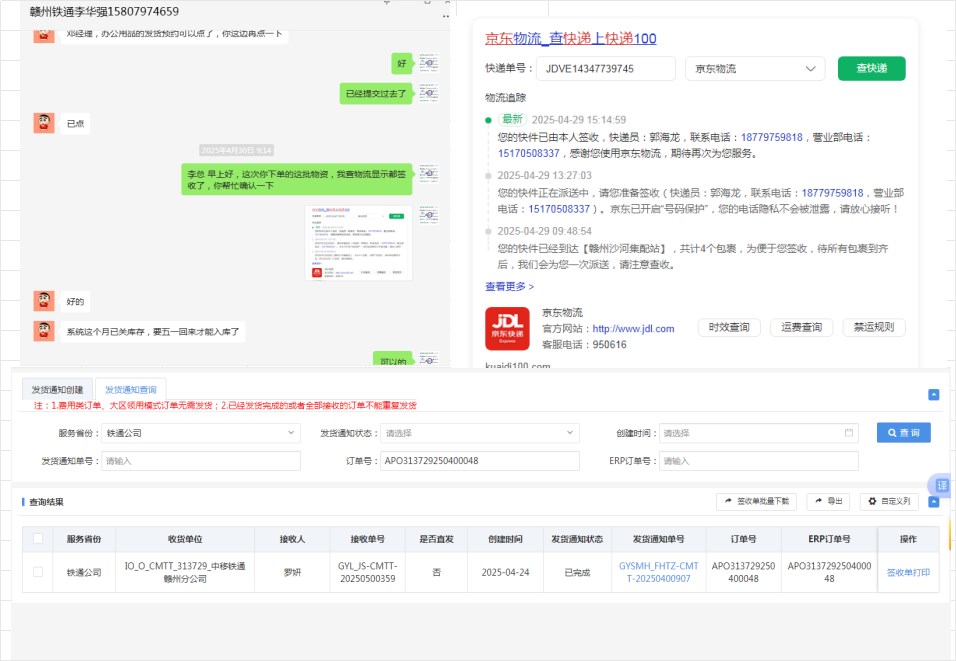Open the 京东物流 carrier dropdown
This screenshot has height=661, width=956.
click(x=755, y=69)
